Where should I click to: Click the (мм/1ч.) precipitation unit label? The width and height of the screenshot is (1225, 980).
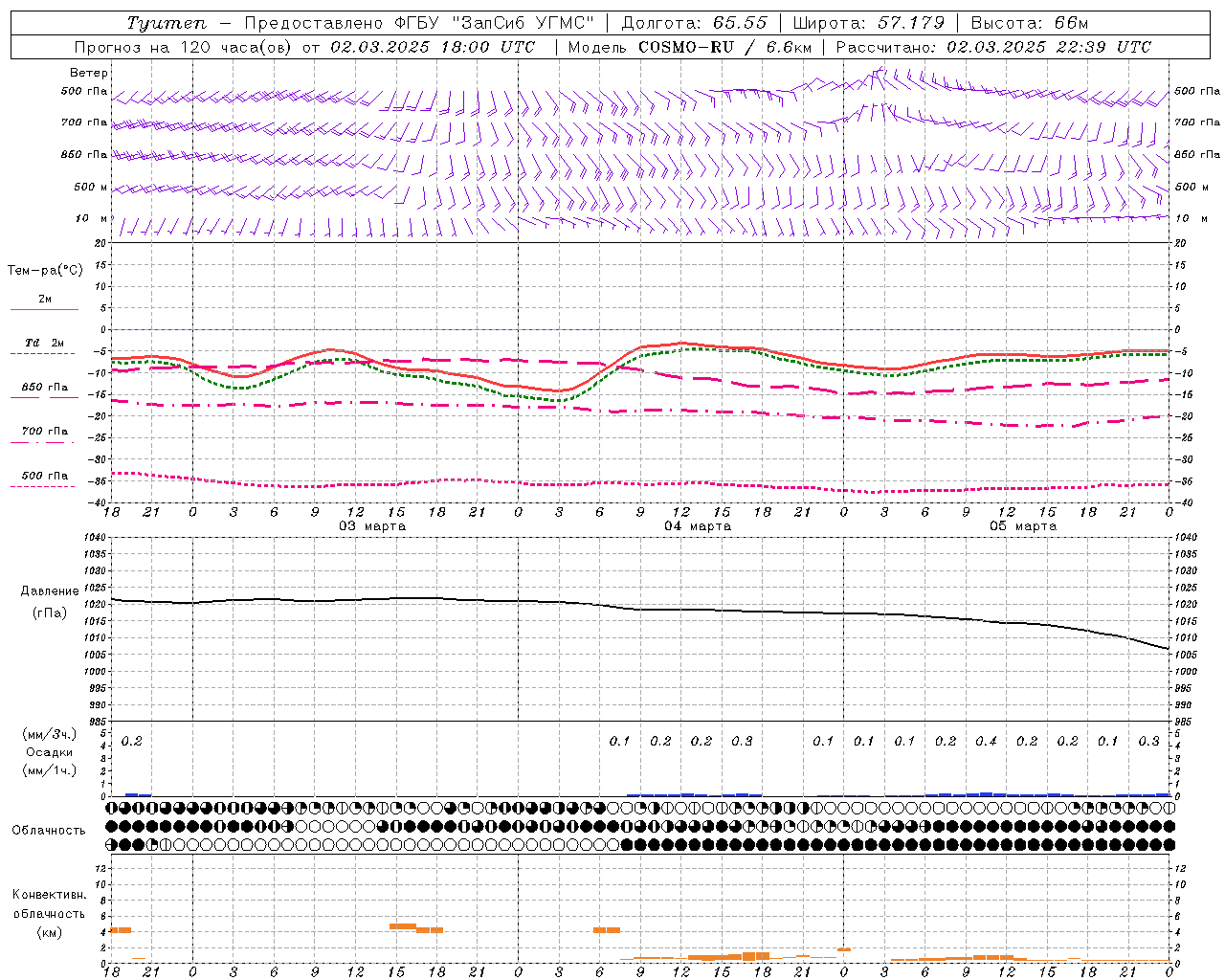(49, 770)
